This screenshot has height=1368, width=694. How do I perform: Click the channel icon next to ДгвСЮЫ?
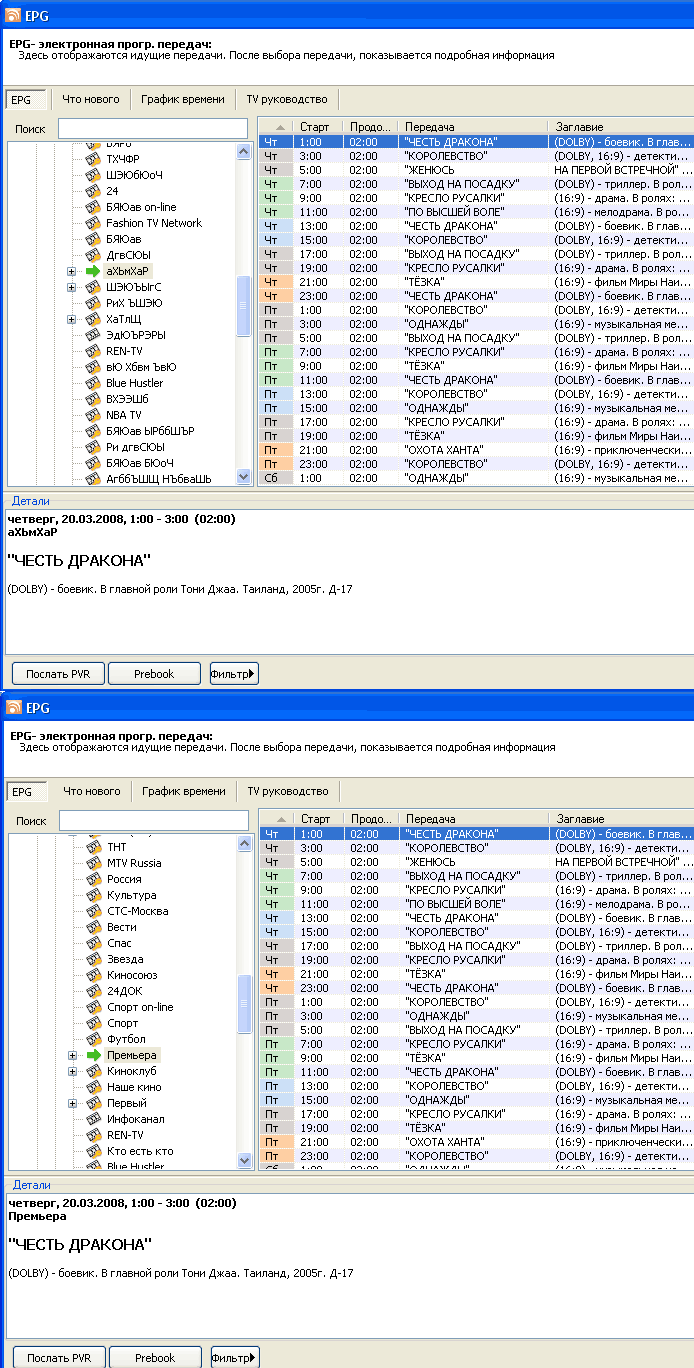pyautogui.click(x=93, y=255)
